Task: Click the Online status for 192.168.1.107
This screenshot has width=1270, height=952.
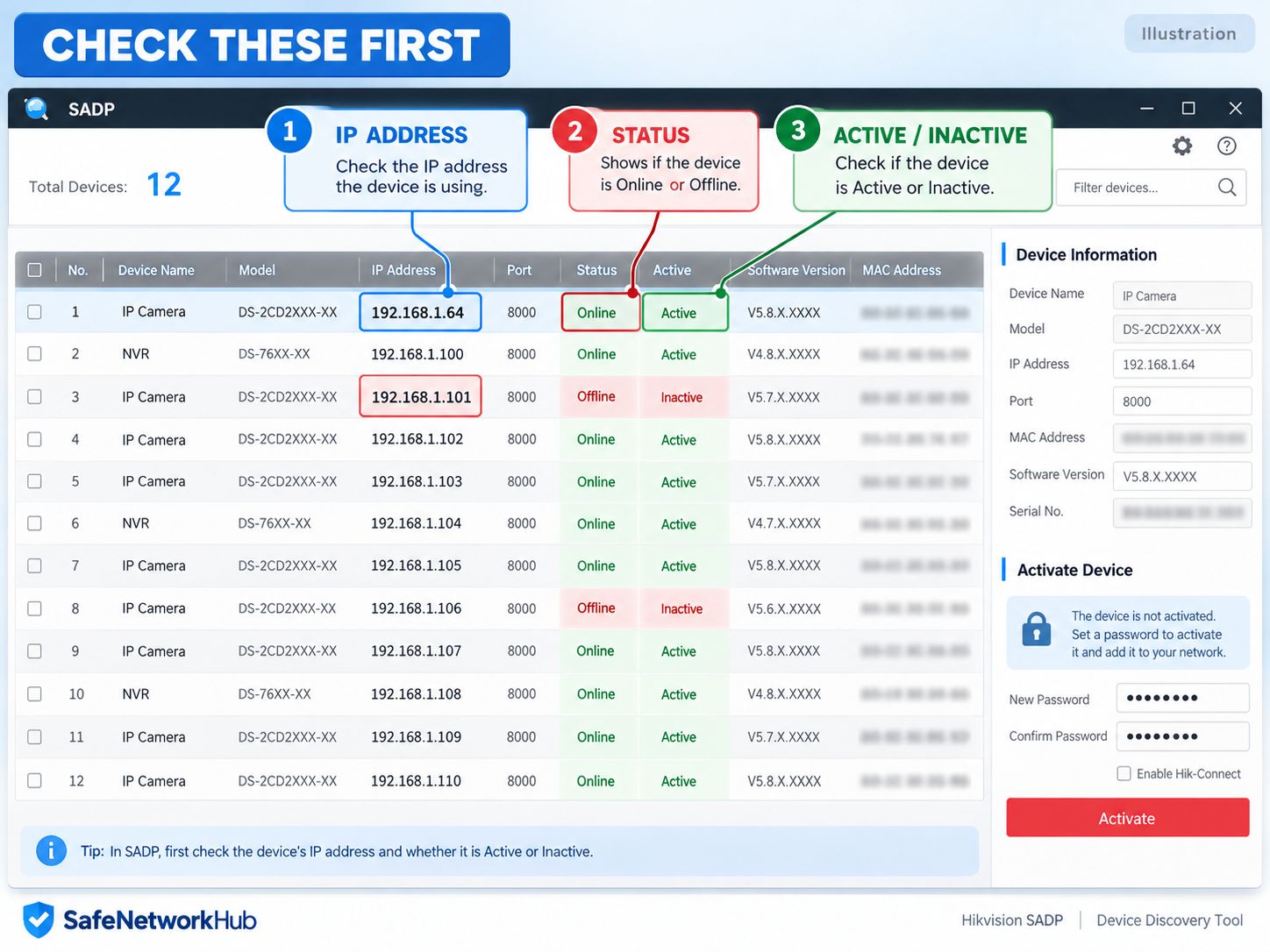Action: 596,650
